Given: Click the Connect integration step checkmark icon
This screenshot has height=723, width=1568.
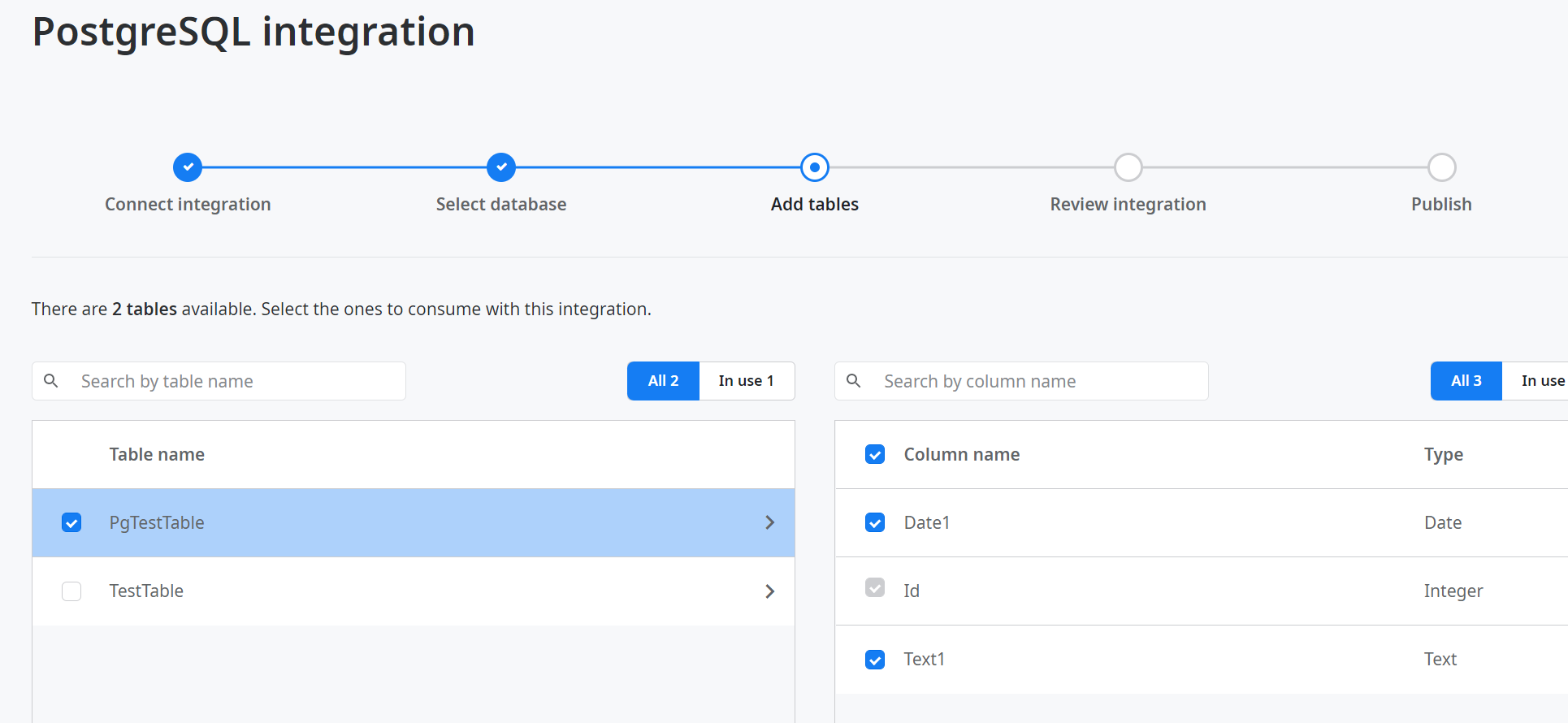Looking at the screenshot, I should (x=188, y=167).
